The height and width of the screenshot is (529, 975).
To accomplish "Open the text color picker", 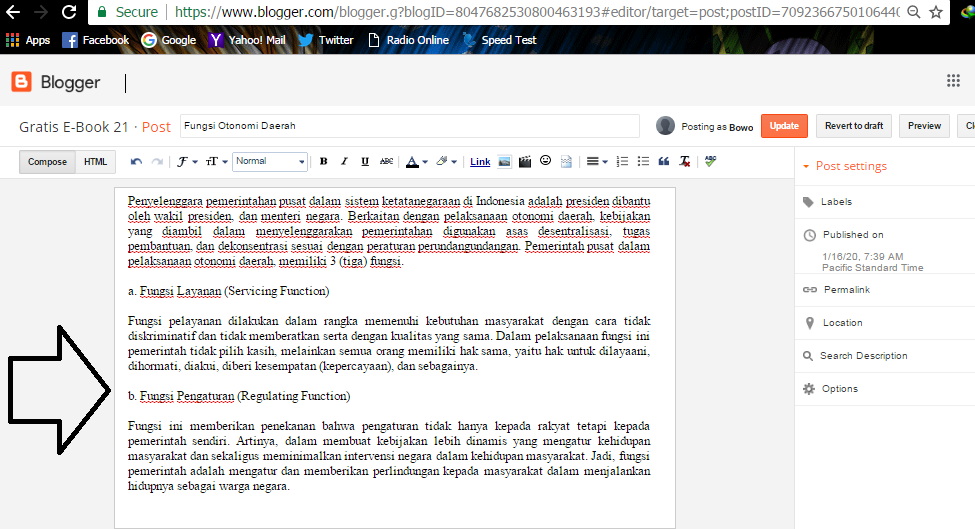I will point(416,162).
